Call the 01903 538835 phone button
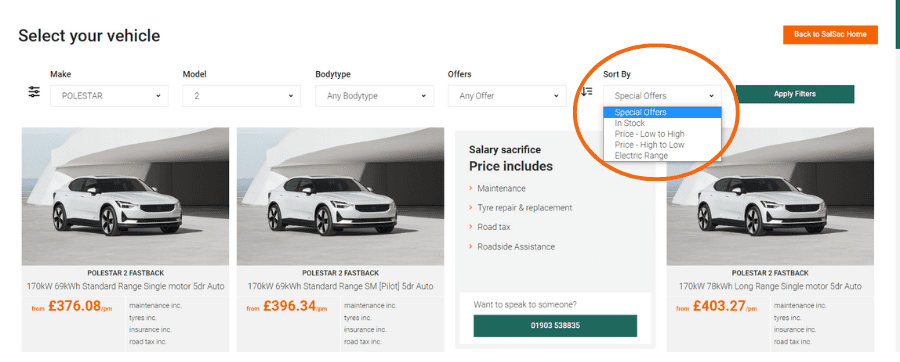 coord(555,325)
